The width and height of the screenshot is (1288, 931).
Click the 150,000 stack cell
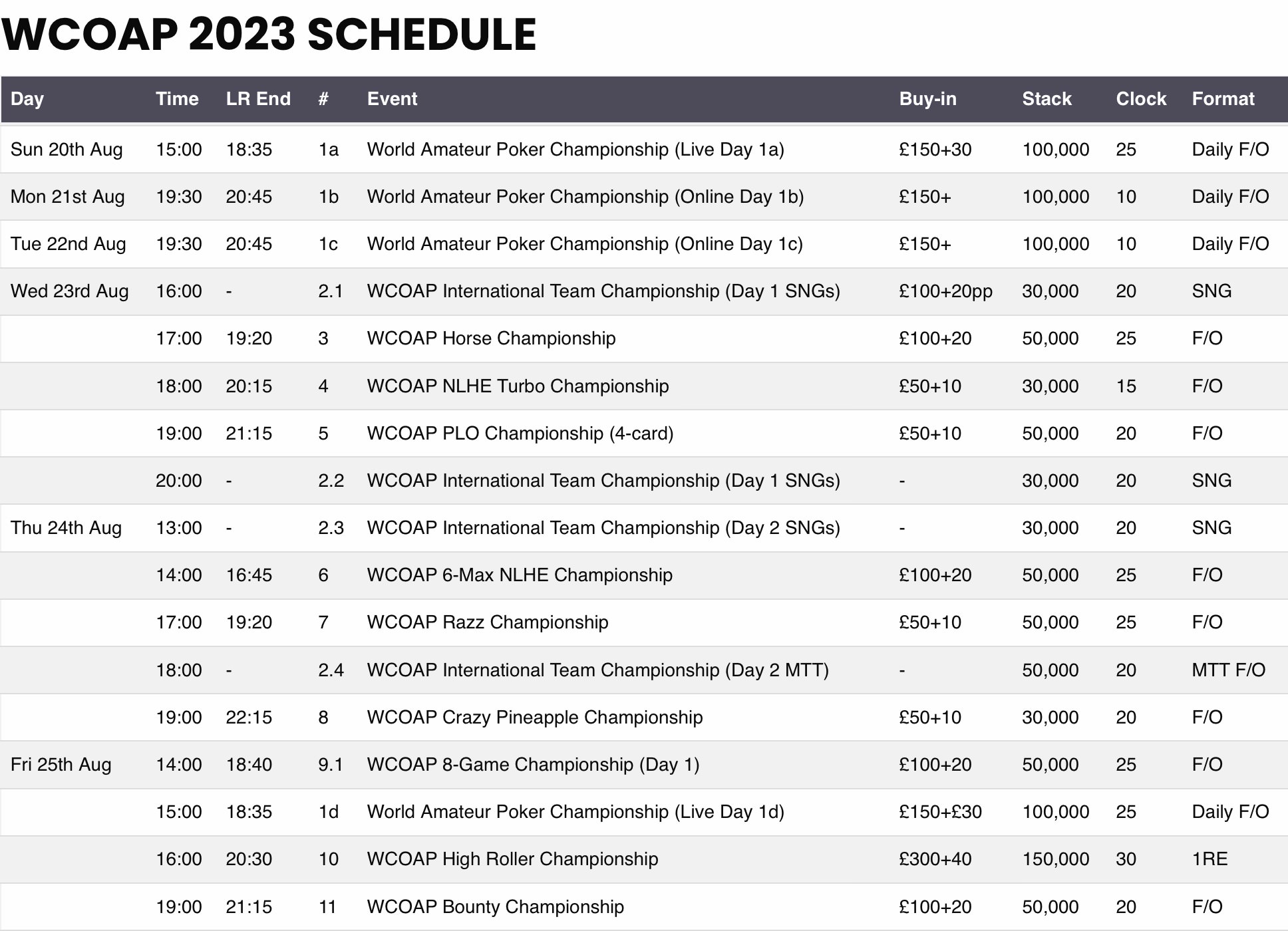pos(1055,859)
